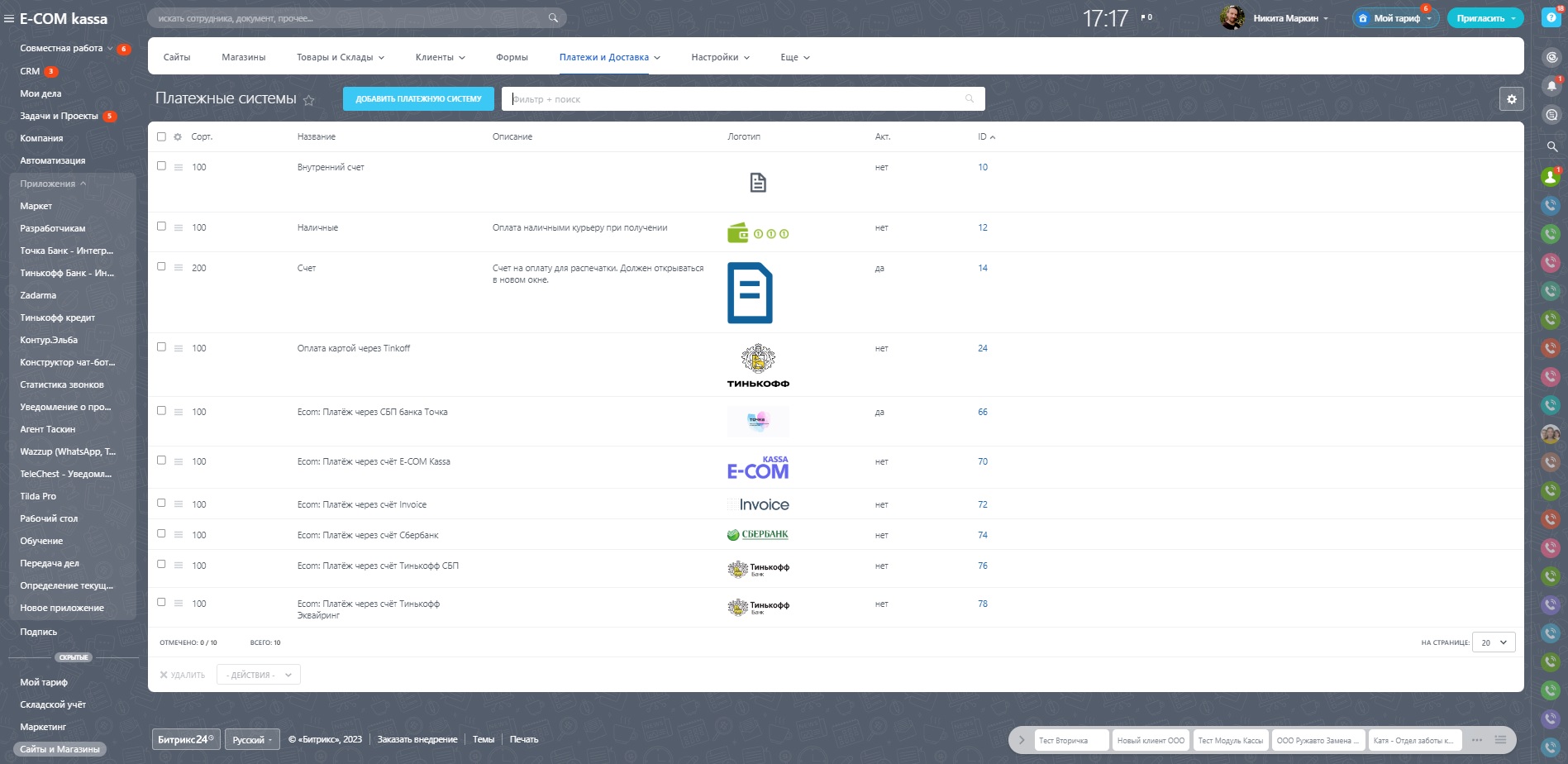Screen dimensions: 1568x764
Task: Switch to the Магазины tab
Action: [x=244, y=57]
